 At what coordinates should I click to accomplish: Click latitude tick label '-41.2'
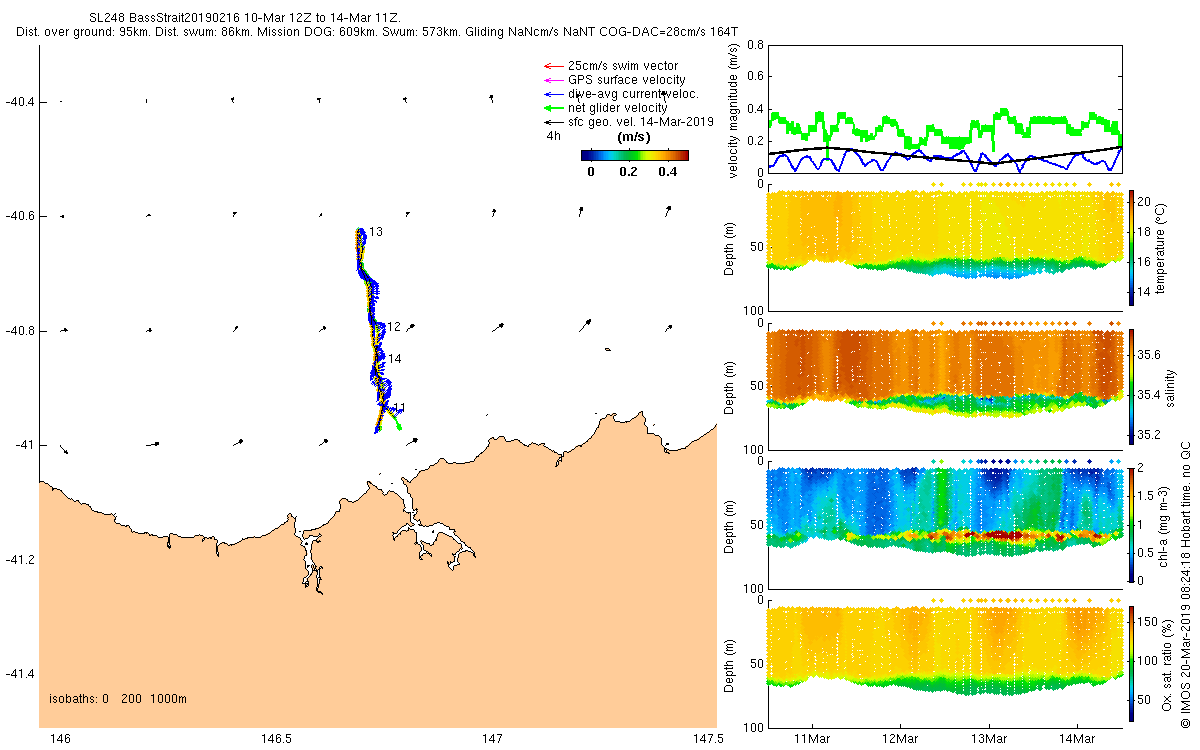click(19, 559)
